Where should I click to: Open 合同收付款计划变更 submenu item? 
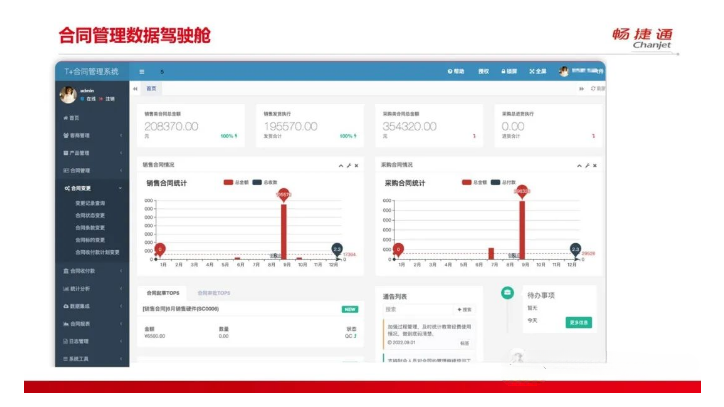coord(97,252)
